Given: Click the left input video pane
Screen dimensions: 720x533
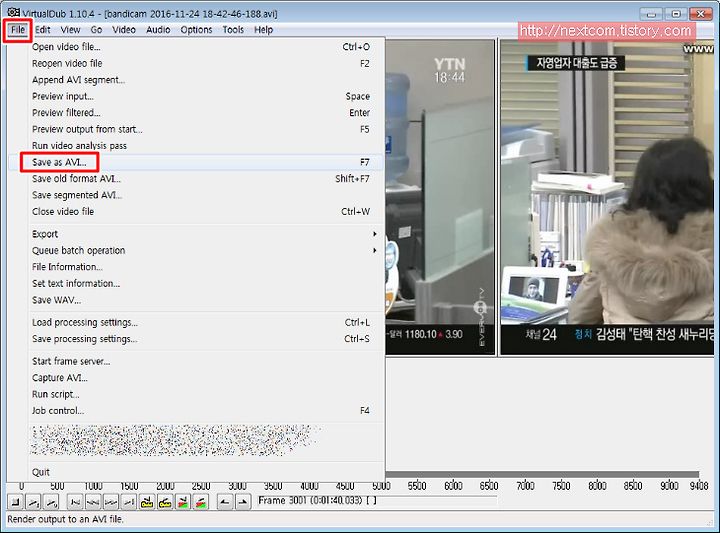Looking at the screenshot, I should coord(440,197).
